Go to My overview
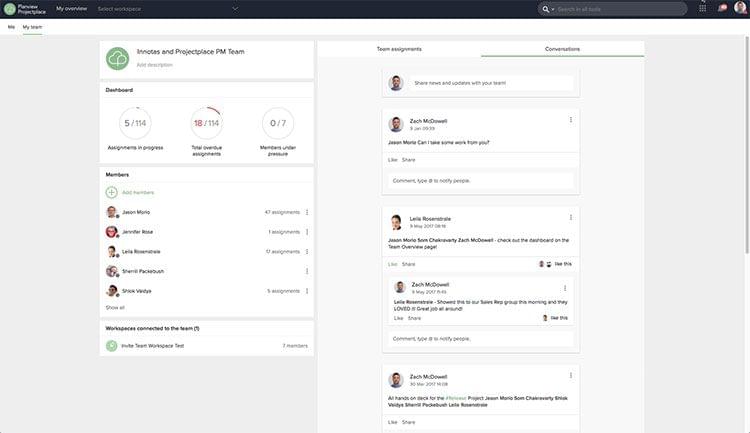This screenshot has height=433, width=750. [72, 9]
